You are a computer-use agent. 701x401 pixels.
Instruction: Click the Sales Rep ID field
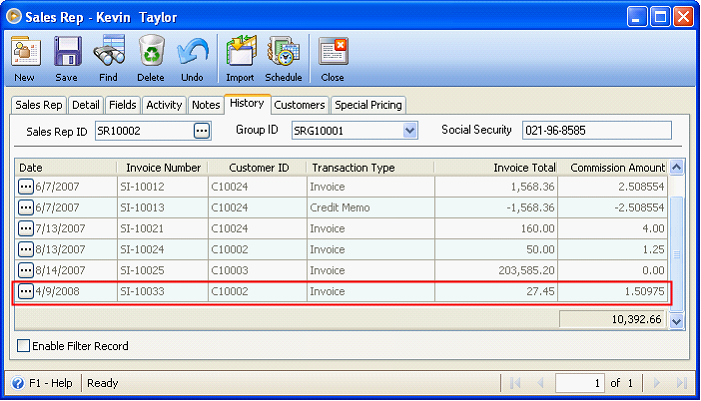144,131
